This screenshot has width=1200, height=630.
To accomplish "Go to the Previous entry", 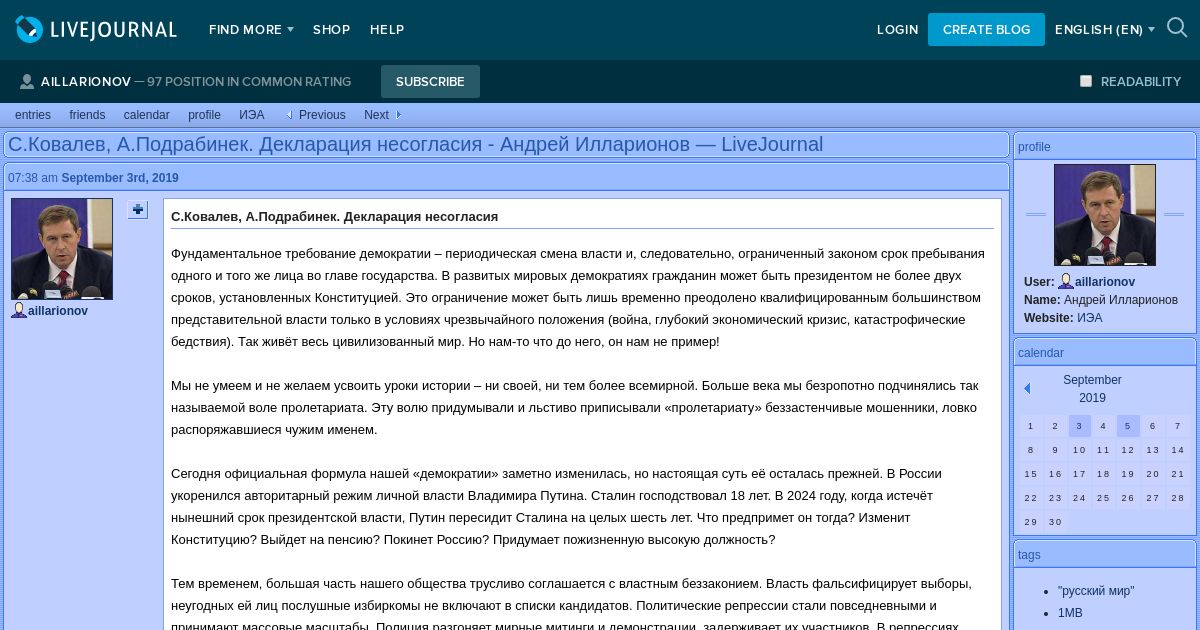I will [x=322, y=115].
